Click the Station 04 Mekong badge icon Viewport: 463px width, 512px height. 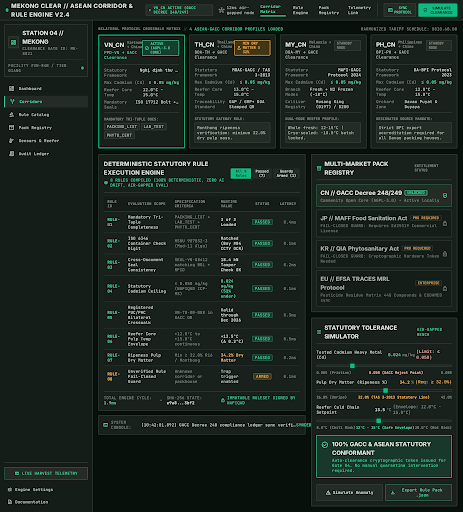tap(13, 42)
